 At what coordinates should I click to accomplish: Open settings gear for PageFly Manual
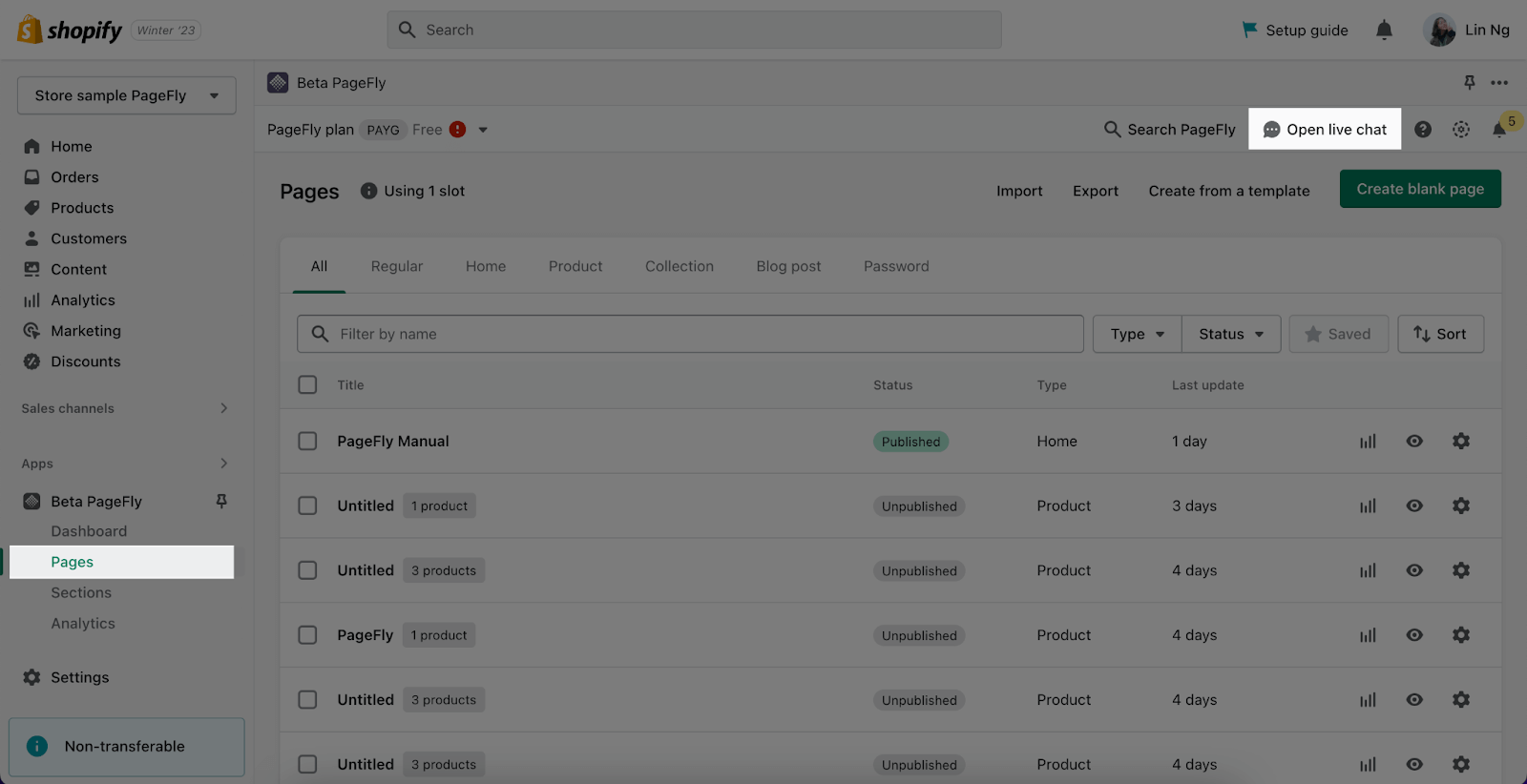[1461, 442]
